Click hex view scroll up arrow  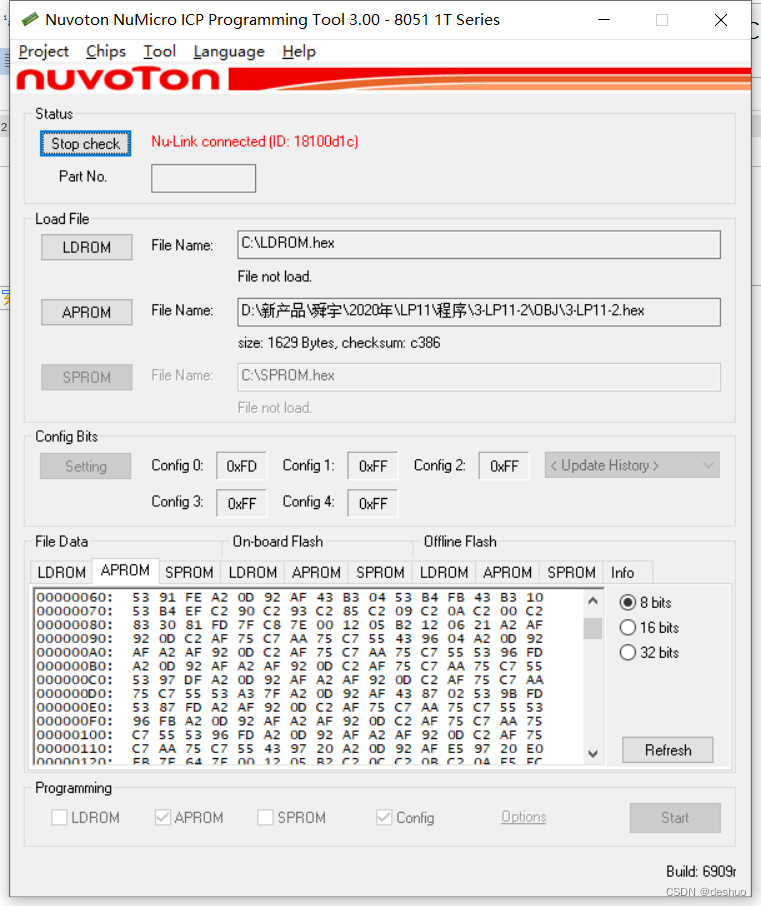[593, 601]
